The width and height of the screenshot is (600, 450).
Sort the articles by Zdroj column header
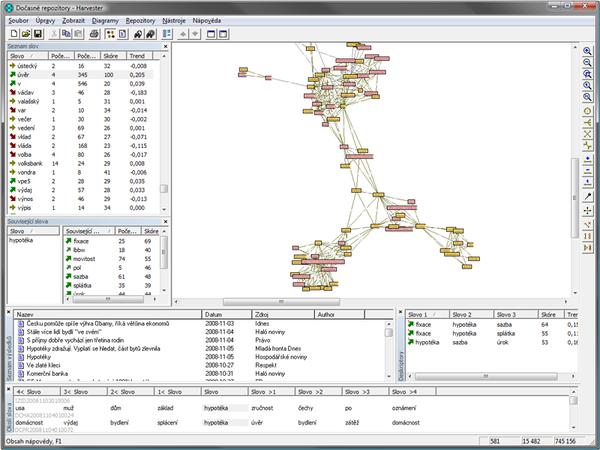point(283,315)
